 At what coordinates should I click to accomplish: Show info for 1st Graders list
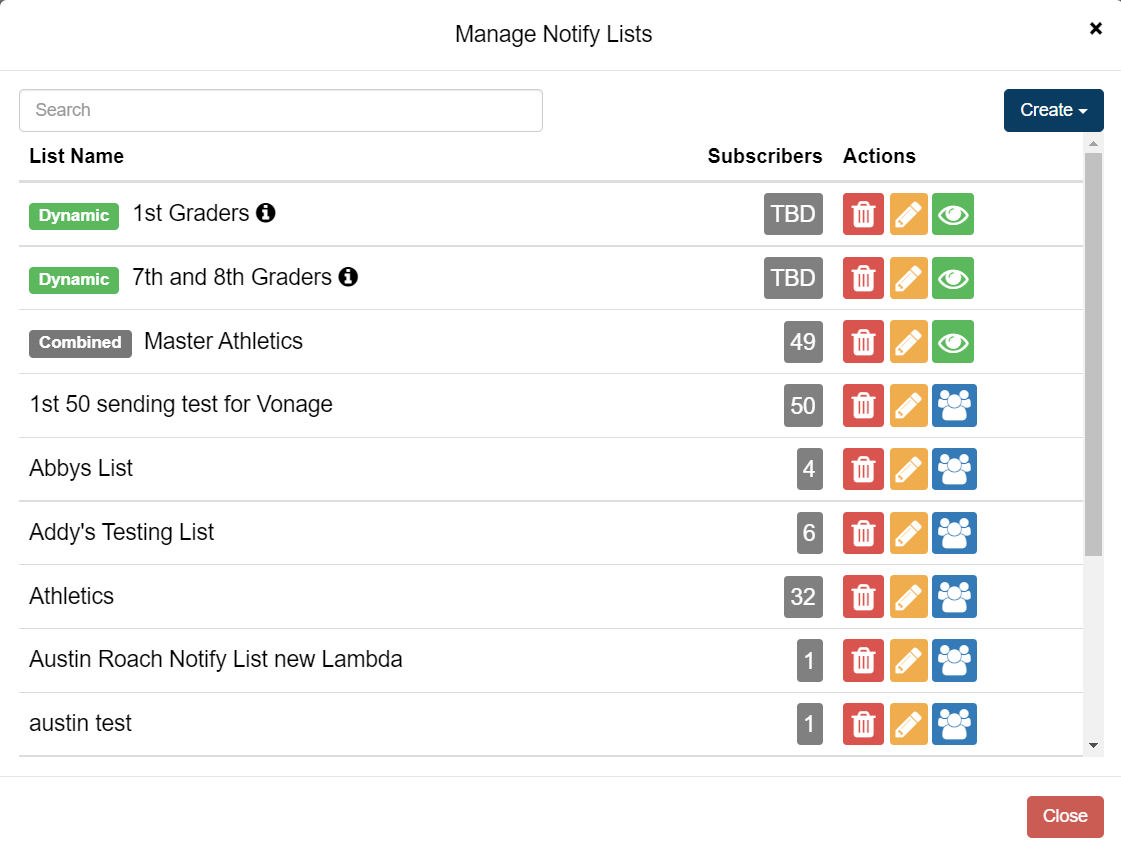266,213
